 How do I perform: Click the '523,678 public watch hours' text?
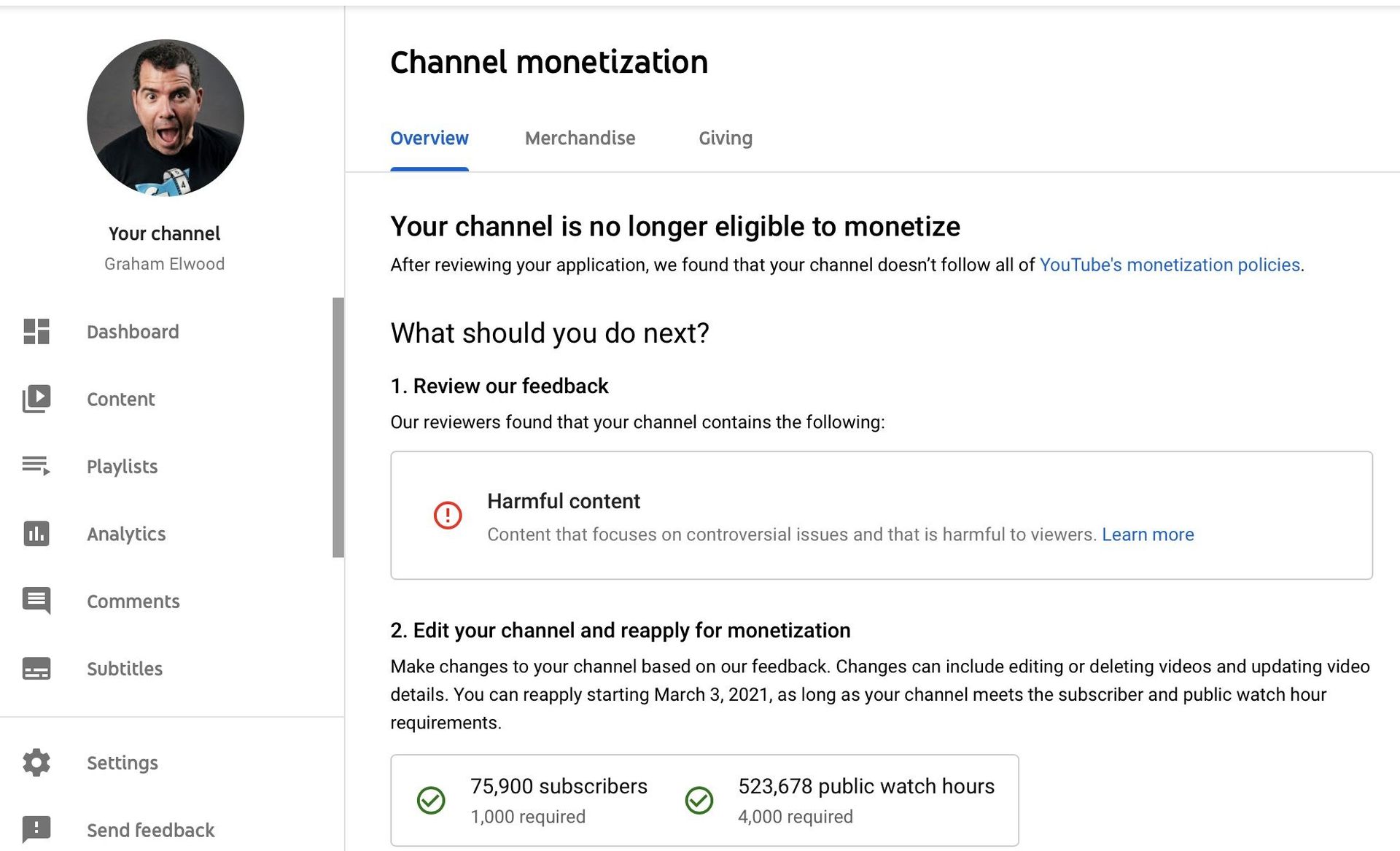coord(866,786)
